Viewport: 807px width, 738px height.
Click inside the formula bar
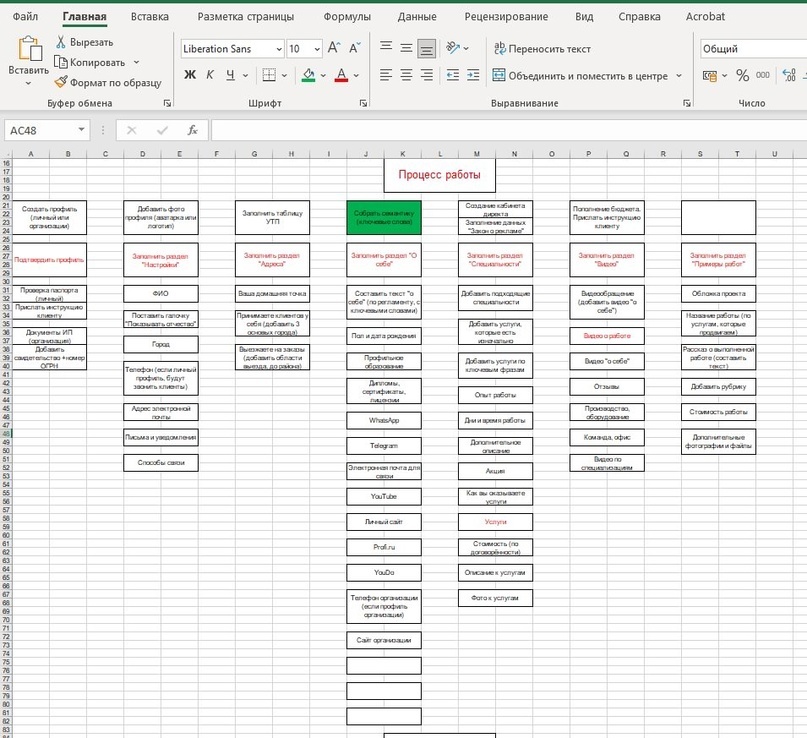(508, 130)
